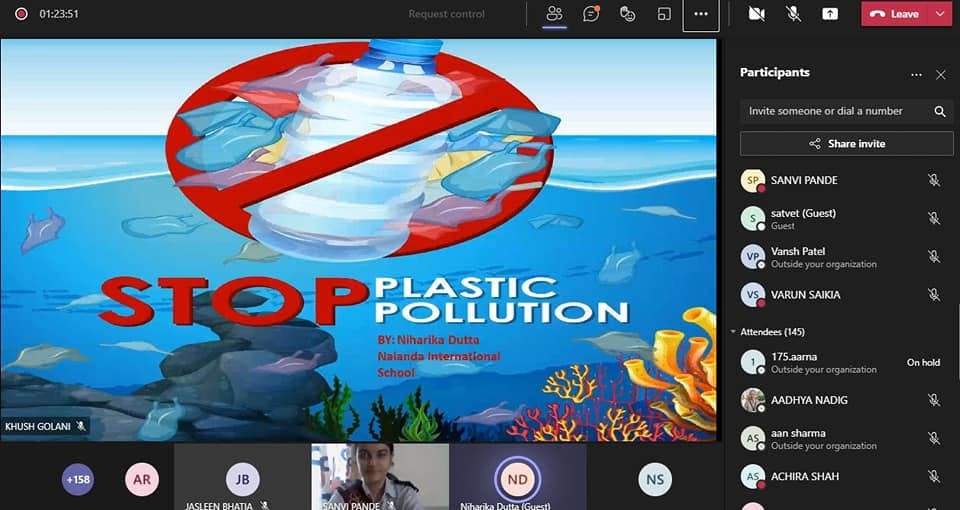Open the reactions and raise hand icon
This screenshot has width=960, height=510.
628,14
